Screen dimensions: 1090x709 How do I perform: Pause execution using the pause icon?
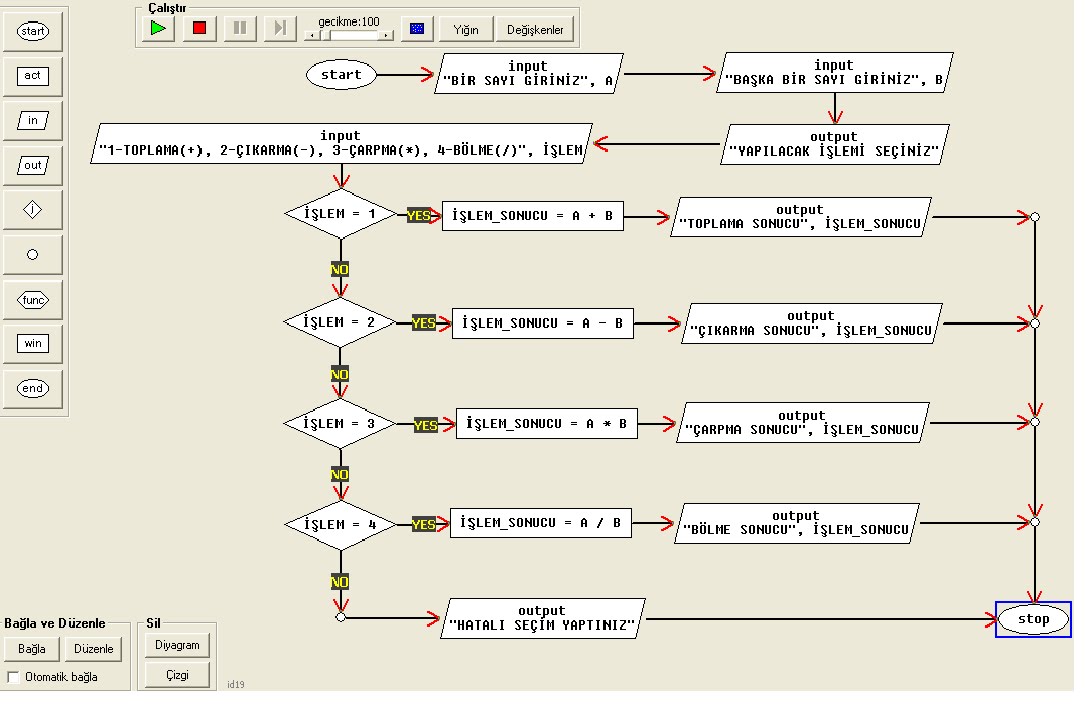tap(239, 28)
